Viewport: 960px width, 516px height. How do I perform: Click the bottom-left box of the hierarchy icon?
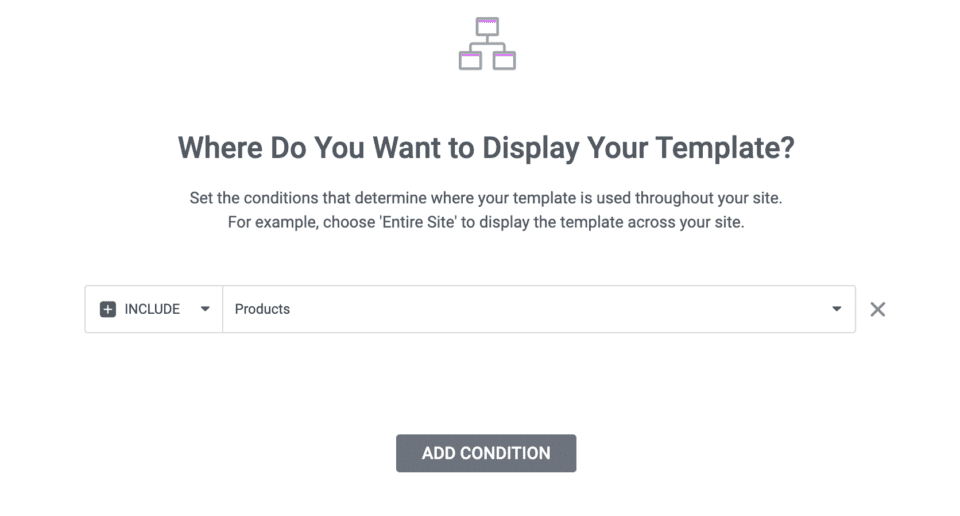(470, 60)
